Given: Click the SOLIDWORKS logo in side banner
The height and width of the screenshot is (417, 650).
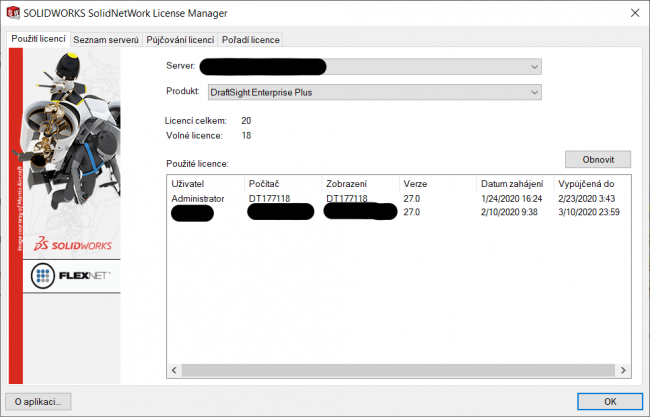Looking at the screenshot, I should (x=66, y=244).
